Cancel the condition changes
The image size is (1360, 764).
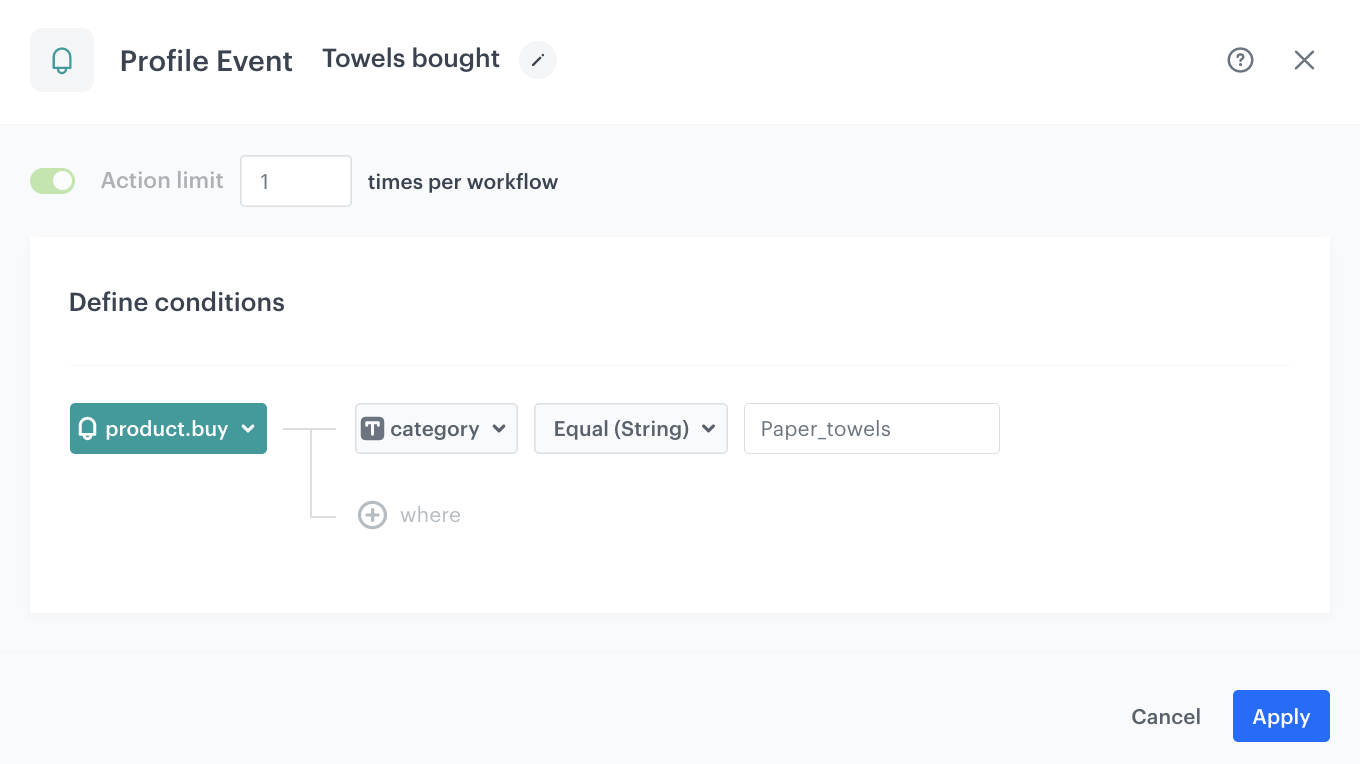(x=1165, y=716)
